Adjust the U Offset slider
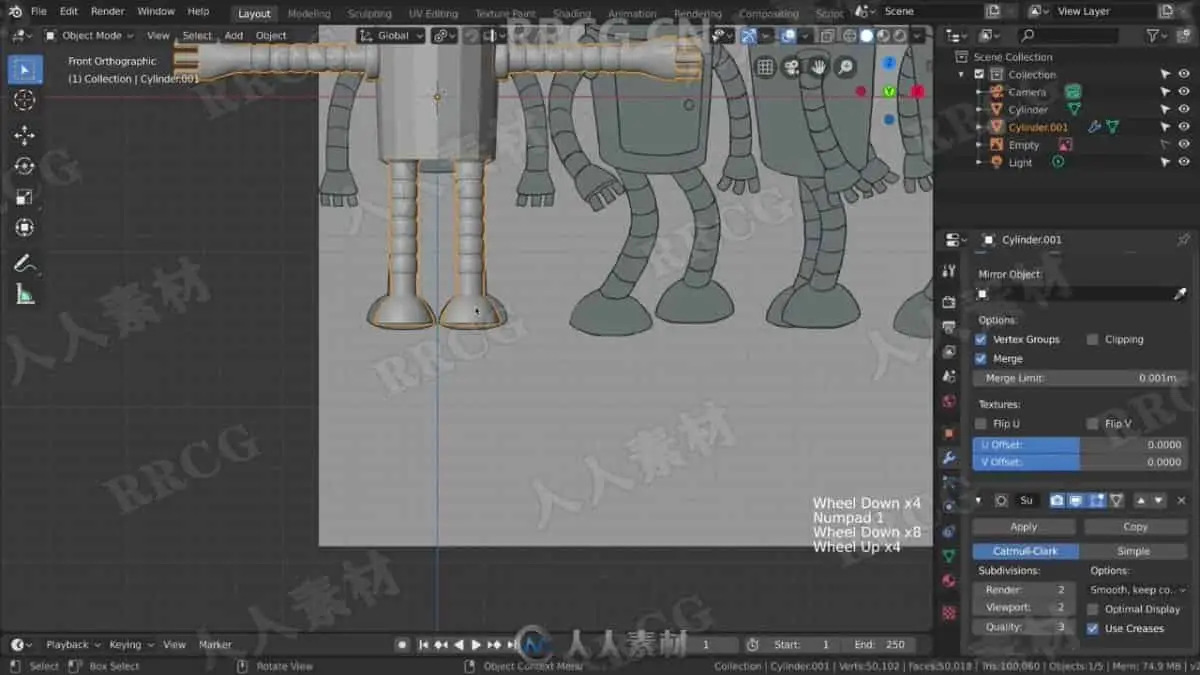The height and width of the screenshot is (675, 1200). (1080, 444)
